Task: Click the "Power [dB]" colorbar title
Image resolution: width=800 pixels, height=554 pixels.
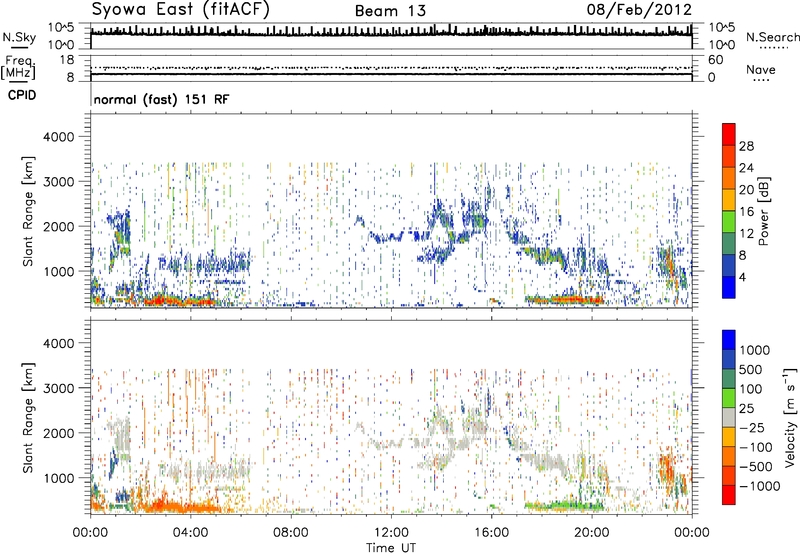Action: click(763, 211)
